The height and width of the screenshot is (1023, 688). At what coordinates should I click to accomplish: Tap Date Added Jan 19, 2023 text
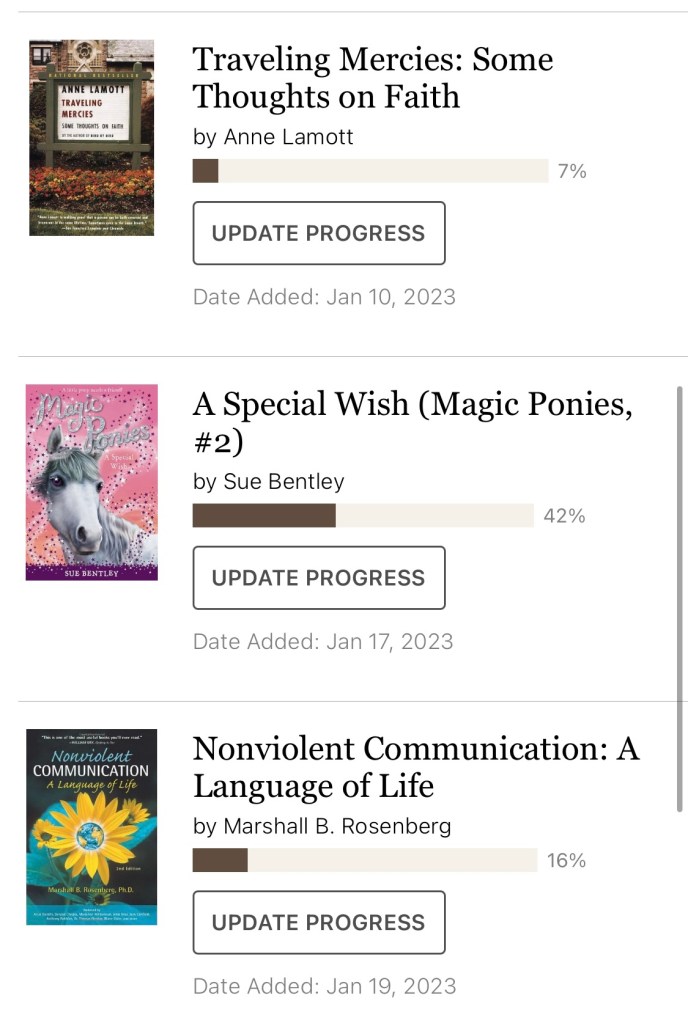(x=323, y=986)
